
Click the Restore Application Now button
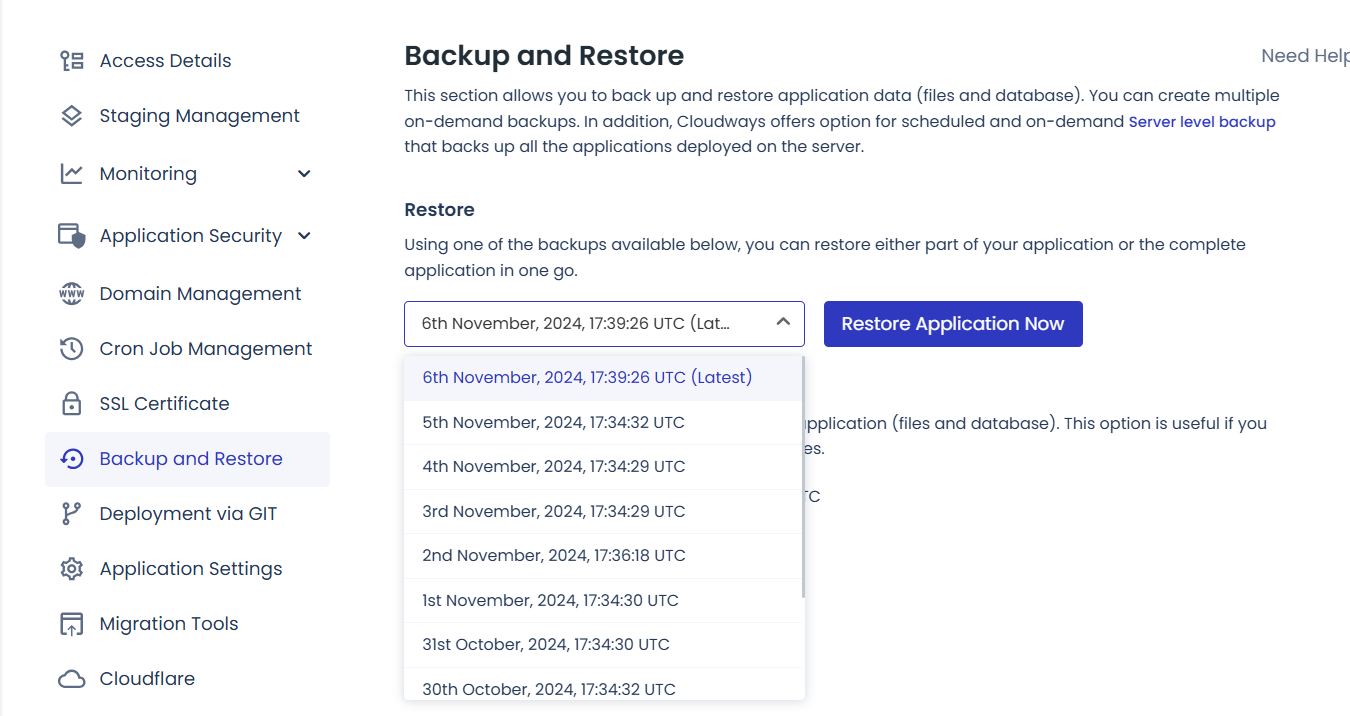pyautogui.click(x=953, y=324)
